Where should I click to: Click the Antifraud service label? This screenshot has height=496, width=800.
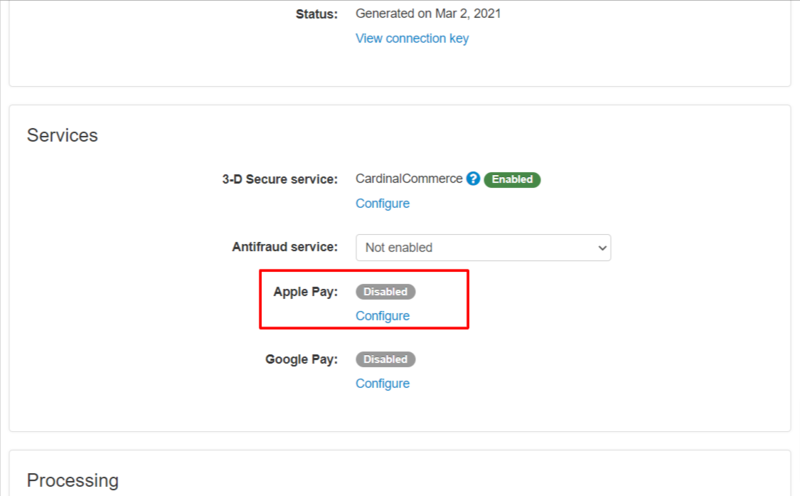coord(285,247)
